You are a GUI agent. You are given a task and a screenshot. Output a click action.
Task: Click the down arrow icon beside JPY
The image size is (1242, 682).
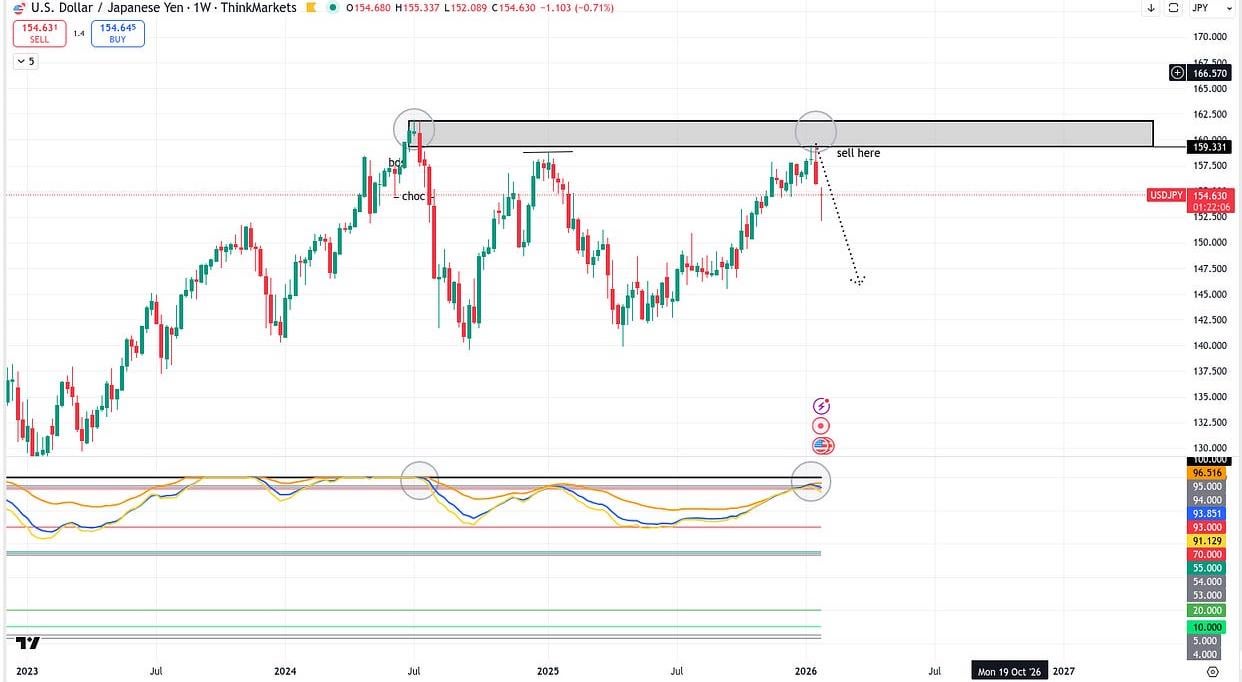pos(1151,8)
